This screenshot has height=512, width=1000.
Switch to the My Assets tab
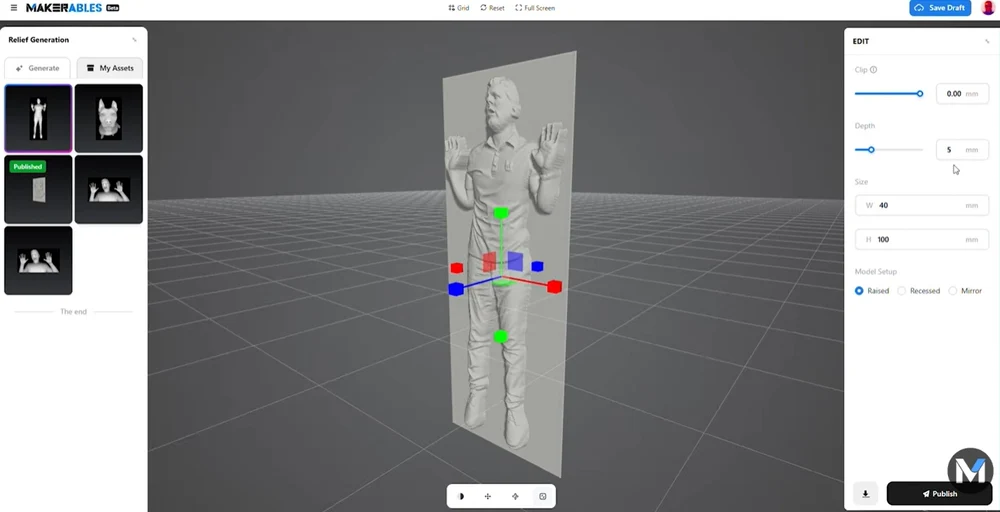tap(110, 68)
